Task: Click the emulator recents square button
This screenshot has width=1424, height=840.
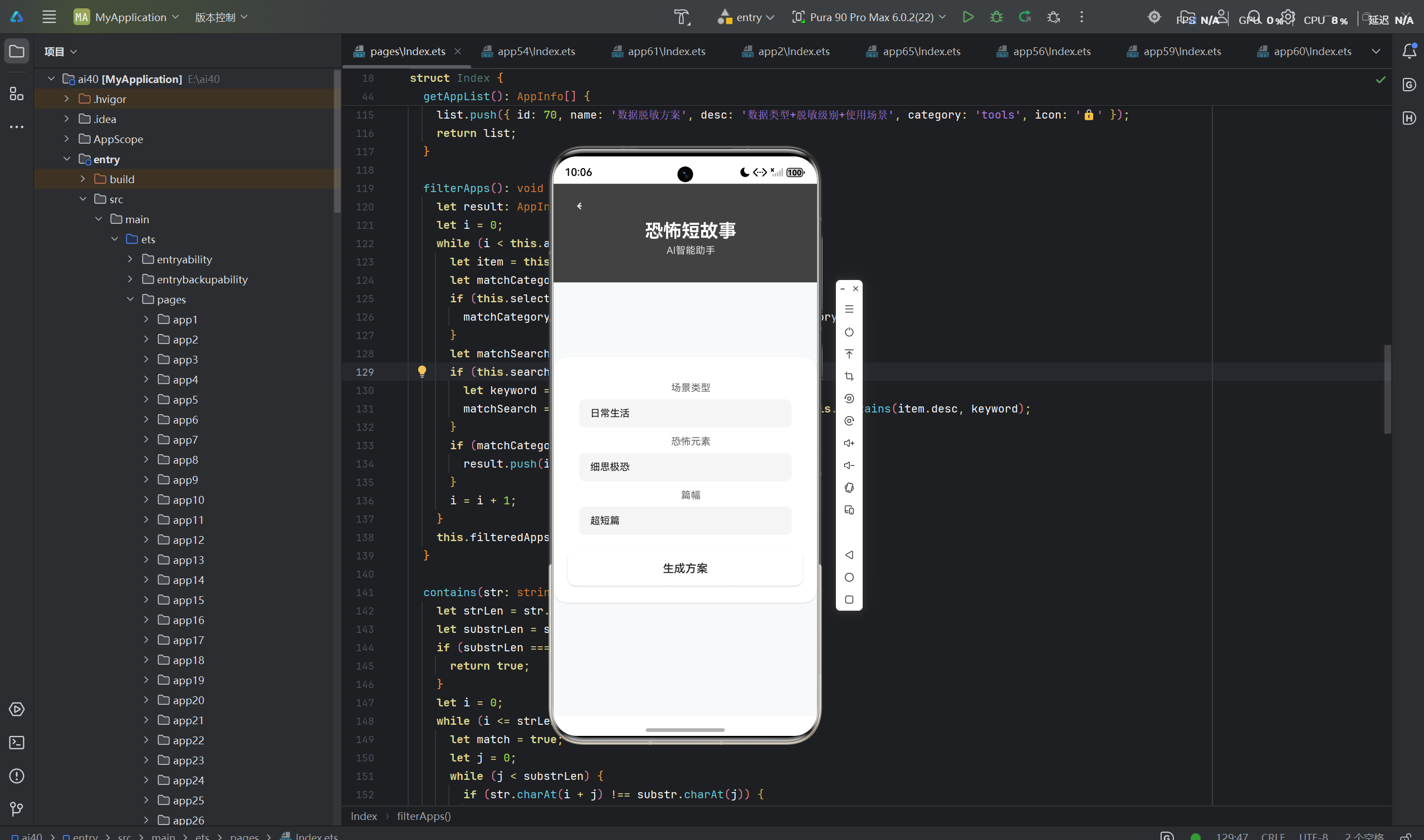Action: coord(849,600)
